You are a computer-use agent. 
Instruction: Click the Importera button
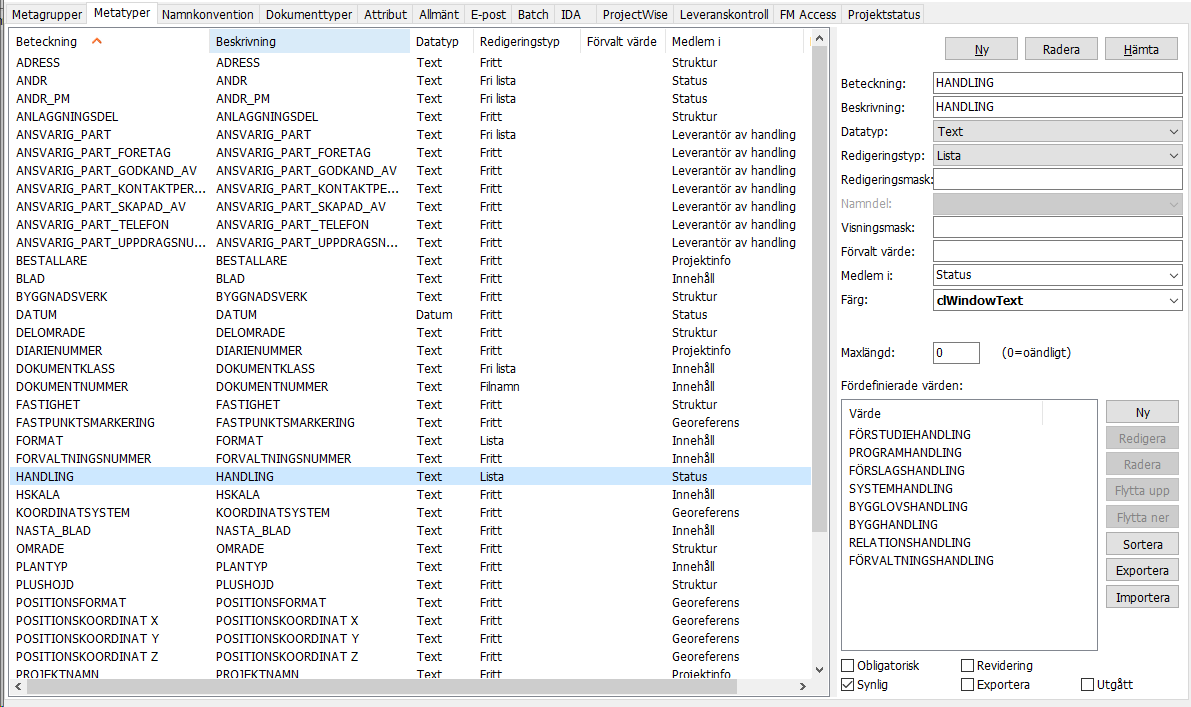pyautogui.click(x=1142, y=598)
